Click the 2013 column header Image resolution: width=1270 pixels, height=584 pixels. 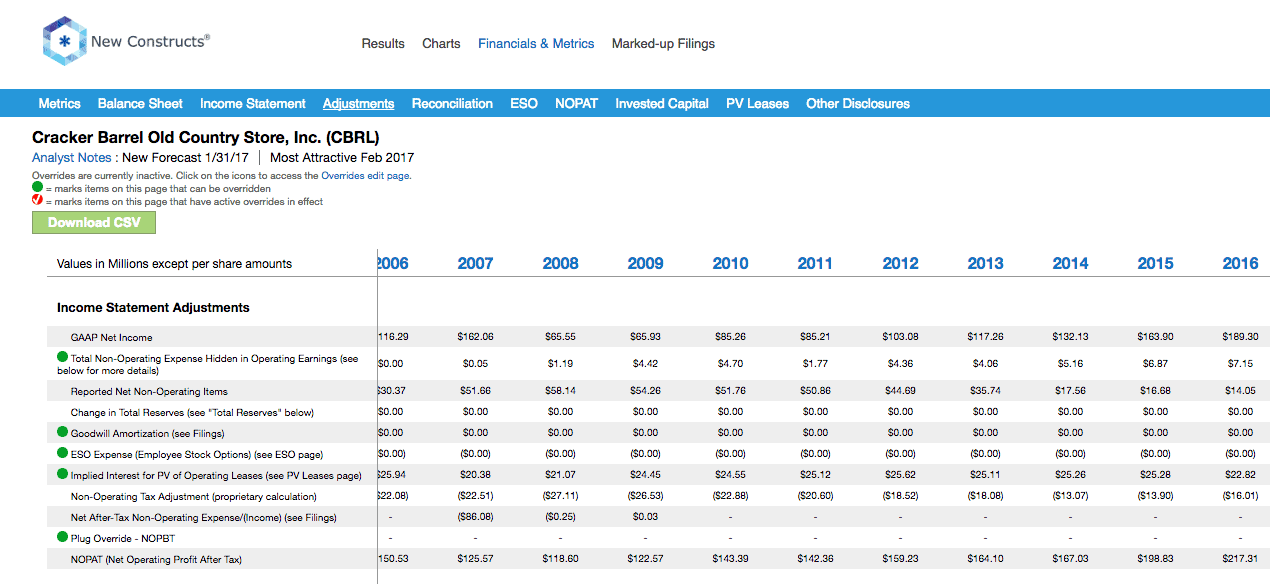click(985, 263)
